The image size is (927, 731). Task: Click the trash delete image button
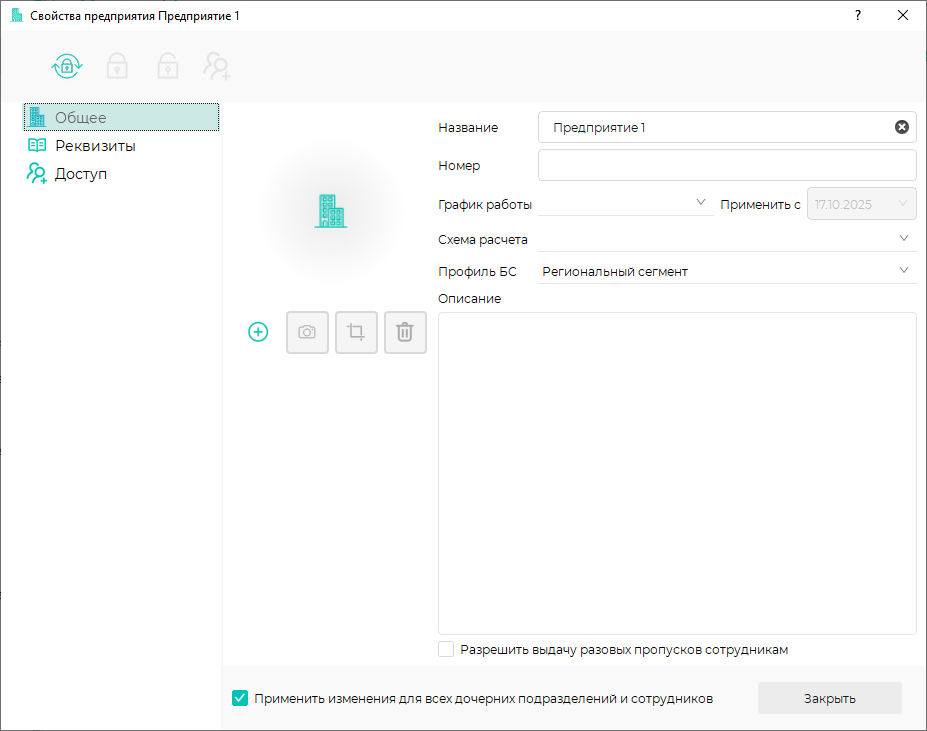tap(405, 332)
